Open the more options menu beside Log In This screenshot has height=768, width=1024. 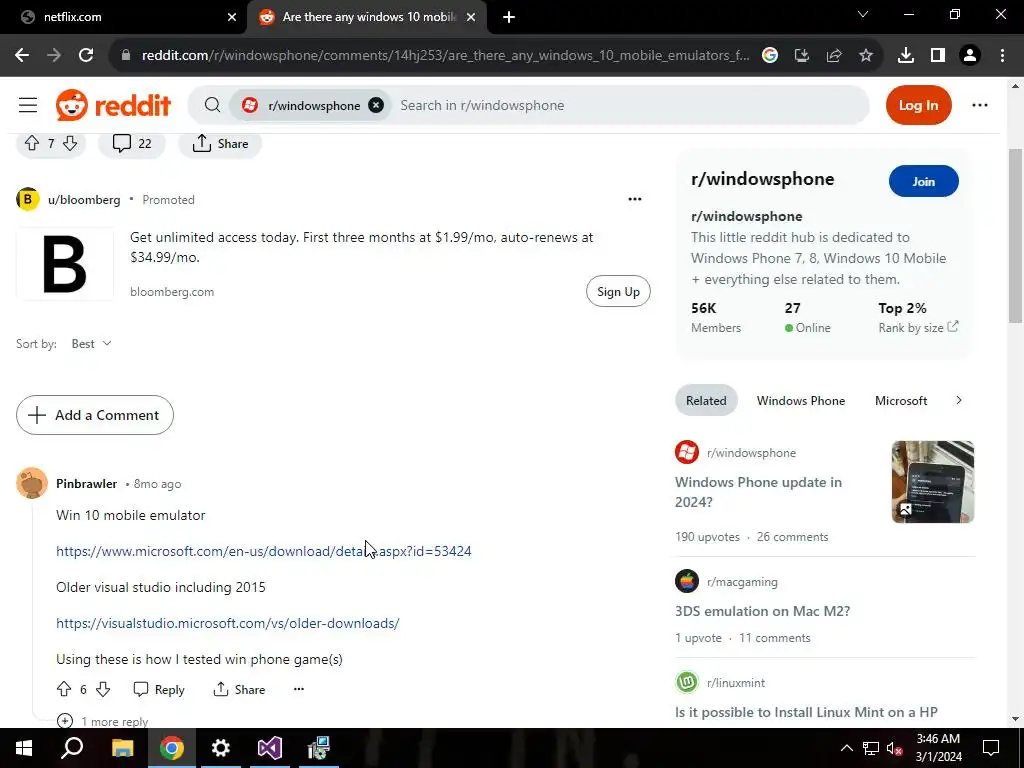980,105
